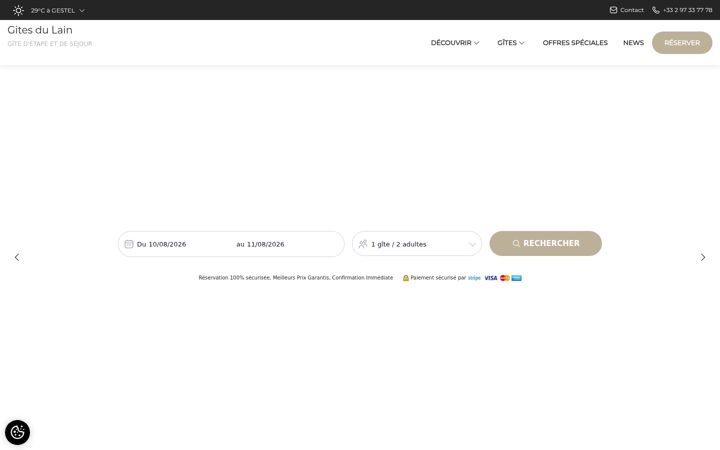Click the padlock secure payment icon
720x450 pixels.
click(405, 278)
